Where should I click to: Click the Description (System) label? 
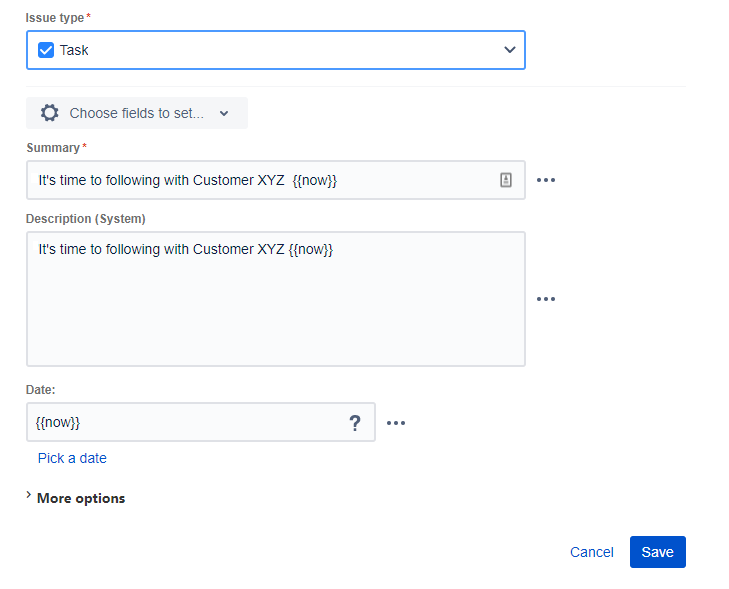pos(86,218)
